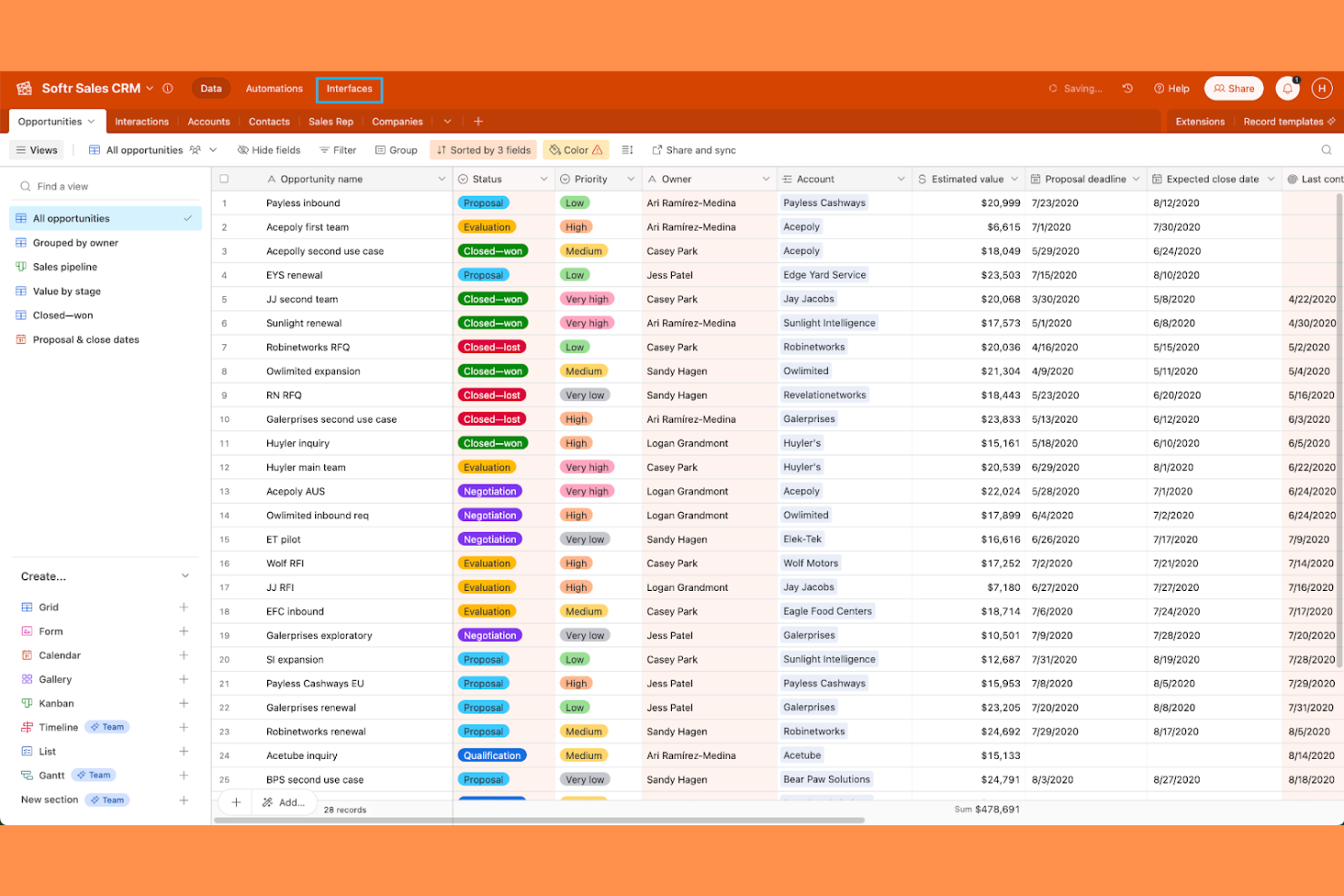Open the Filter options
This screenshot has width=1344, height=896.
pos(338,150)
